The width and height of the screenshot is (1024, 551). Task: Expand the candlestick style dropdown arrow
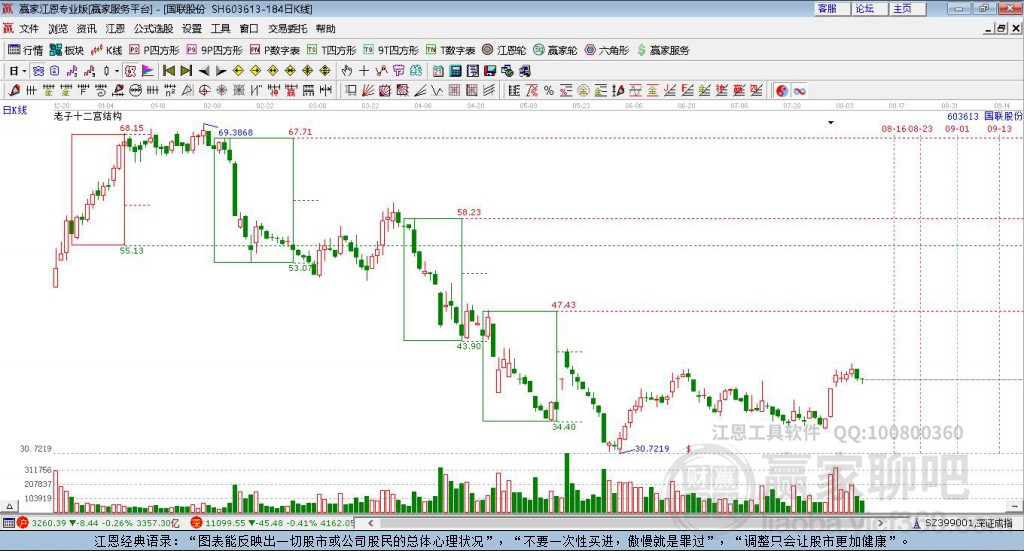click(117, 71)
